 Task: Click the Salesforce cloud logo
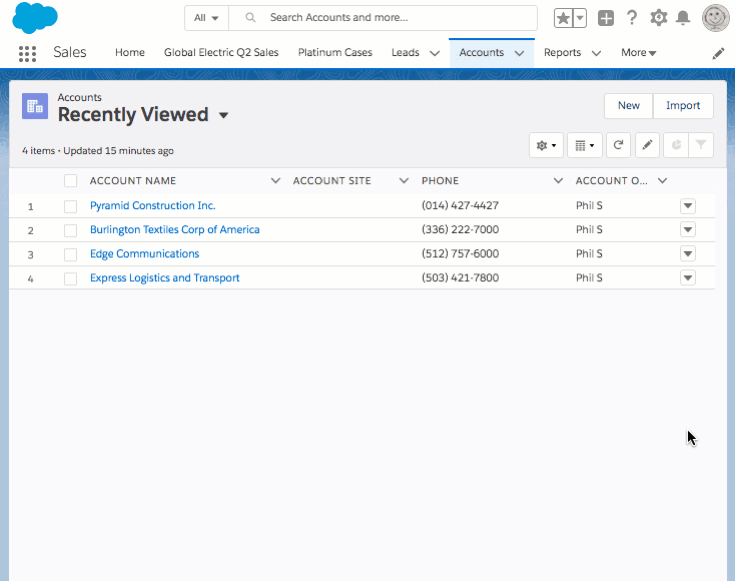point(35,18)
